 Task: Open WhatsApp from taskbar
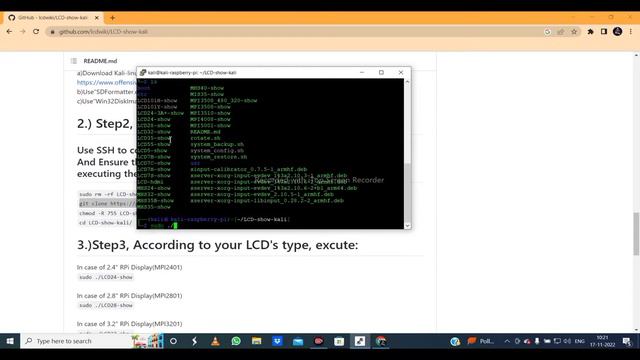pyautogui.click(x=236, y=341)
